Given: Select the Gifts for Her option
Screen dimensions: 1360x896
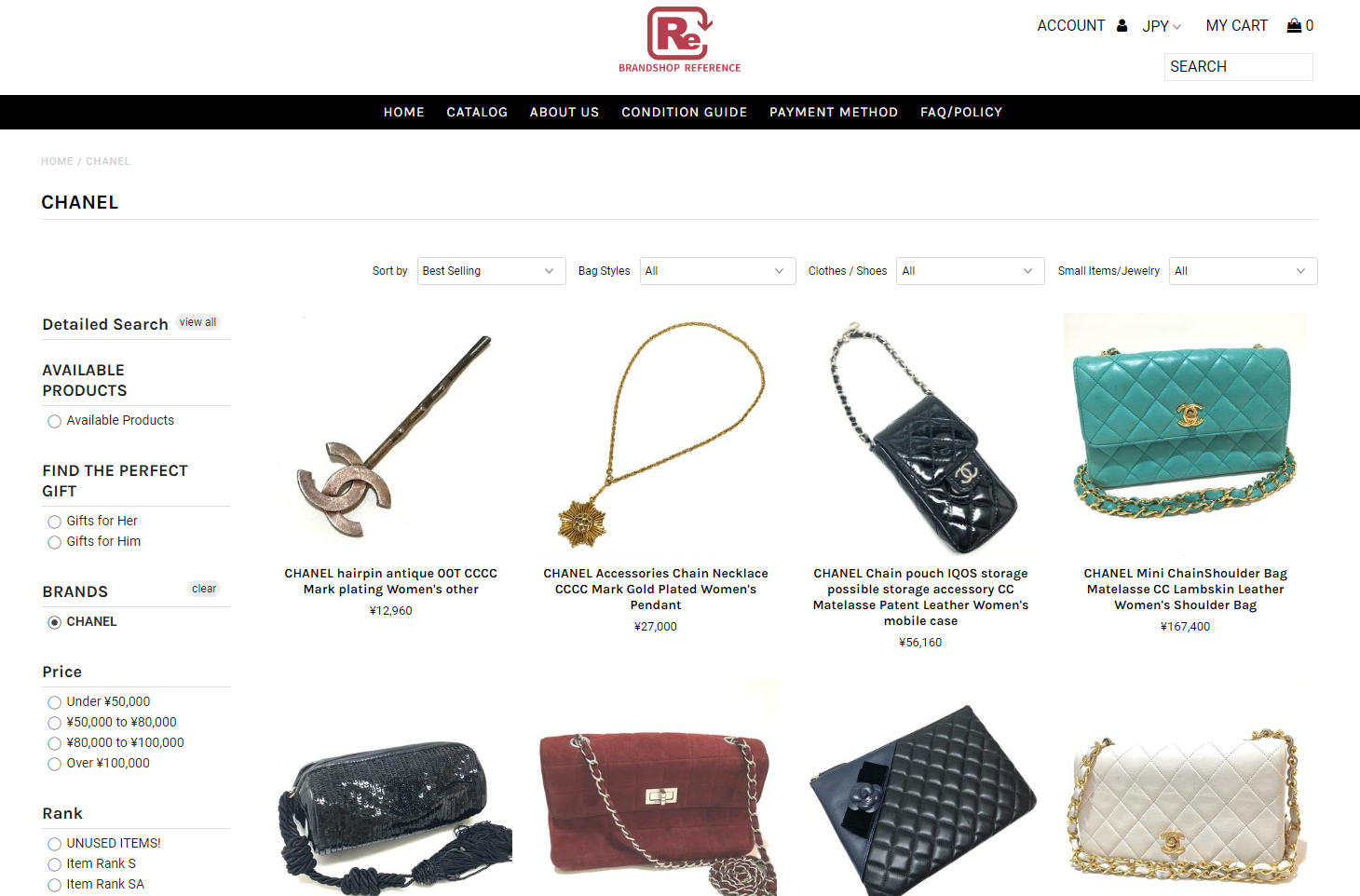Looking at the screenshot, I should pos(55,522).
